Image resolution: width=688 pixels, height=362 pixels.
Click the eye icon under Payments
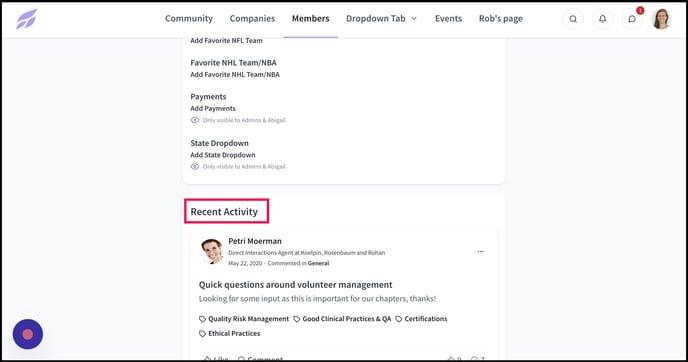195,120
